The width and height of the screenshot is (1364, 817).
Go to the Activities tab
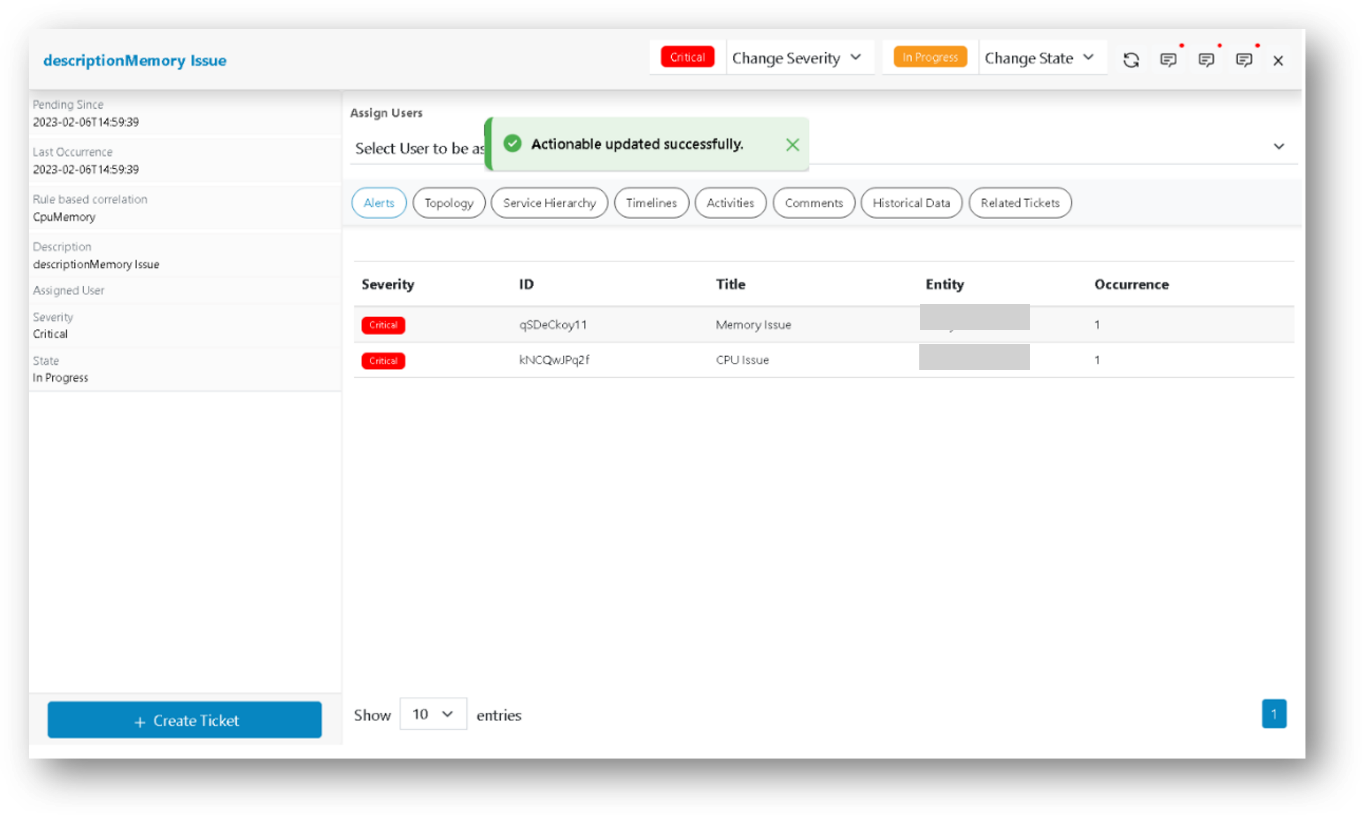coord(731,203)
